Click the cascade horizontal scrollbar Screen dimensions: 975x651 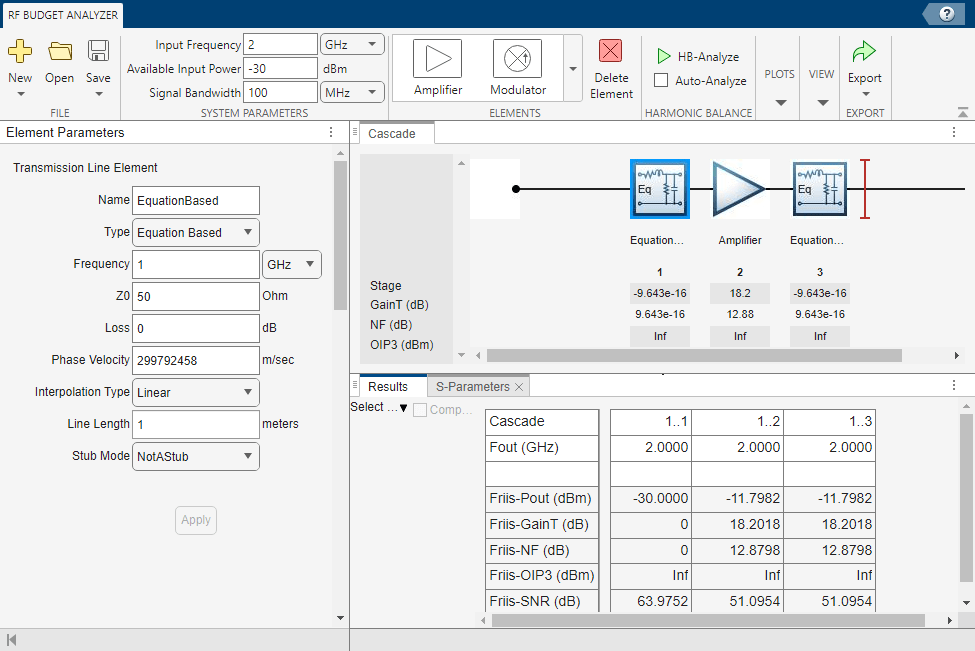click(693, 355)
